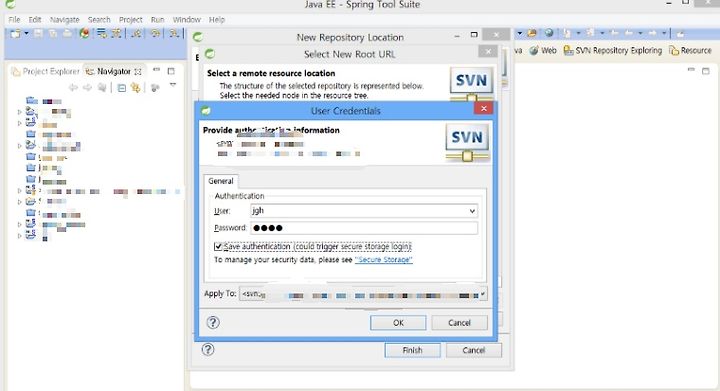The height and width of the screenshot is (391, 720).
Task: Open the Navigator view menu triangle
Action: tap(173, 85)
